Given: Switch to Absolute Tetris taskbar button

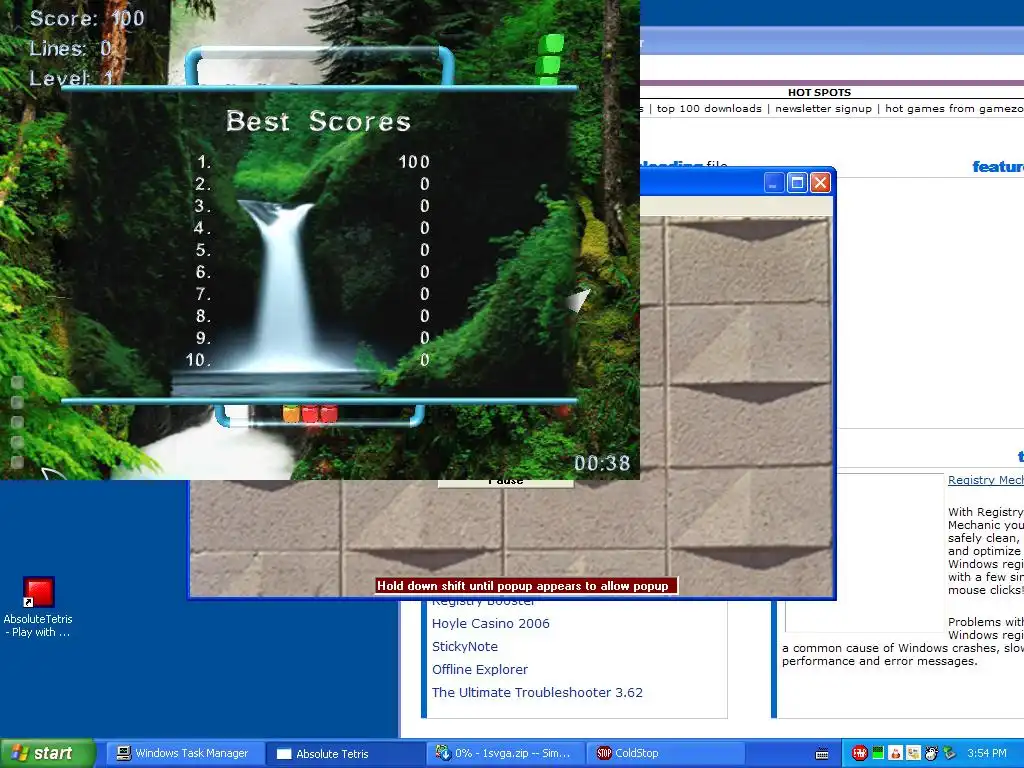Looking at the screenshot, I should click(344, 754).
